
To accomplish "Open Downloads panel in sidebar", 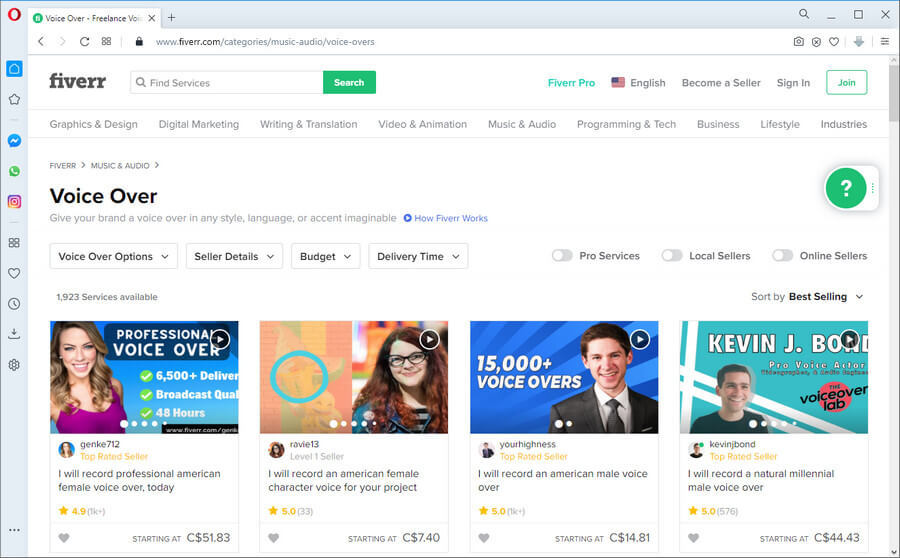I will 14,334.
